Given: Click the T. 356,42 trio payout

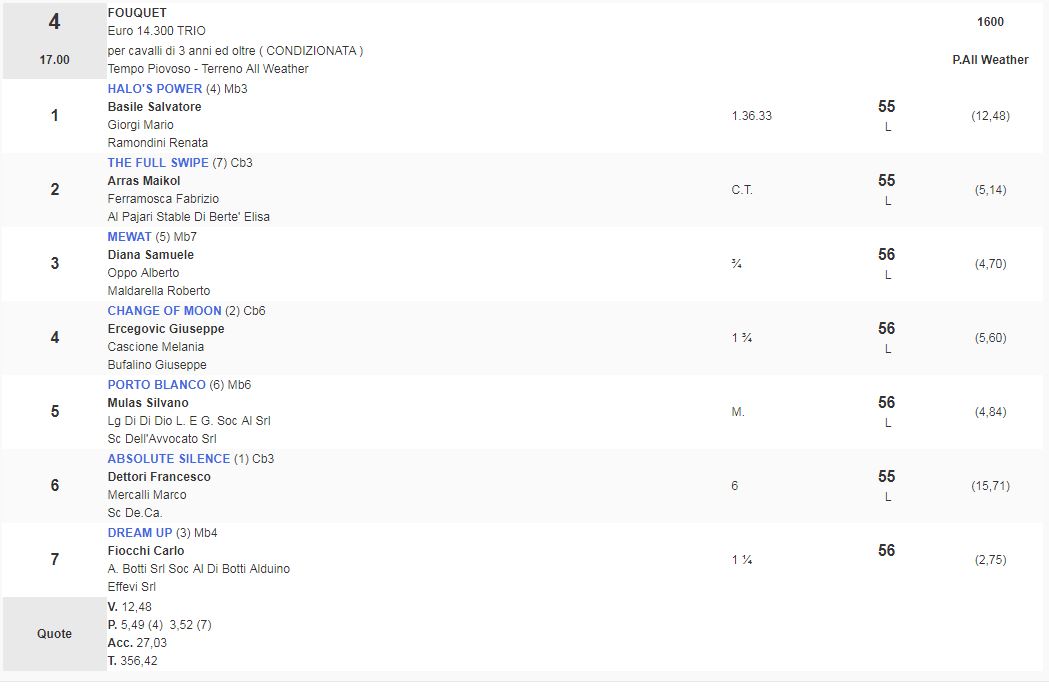Looking at the screenshot, I should (x=132, y=661).
